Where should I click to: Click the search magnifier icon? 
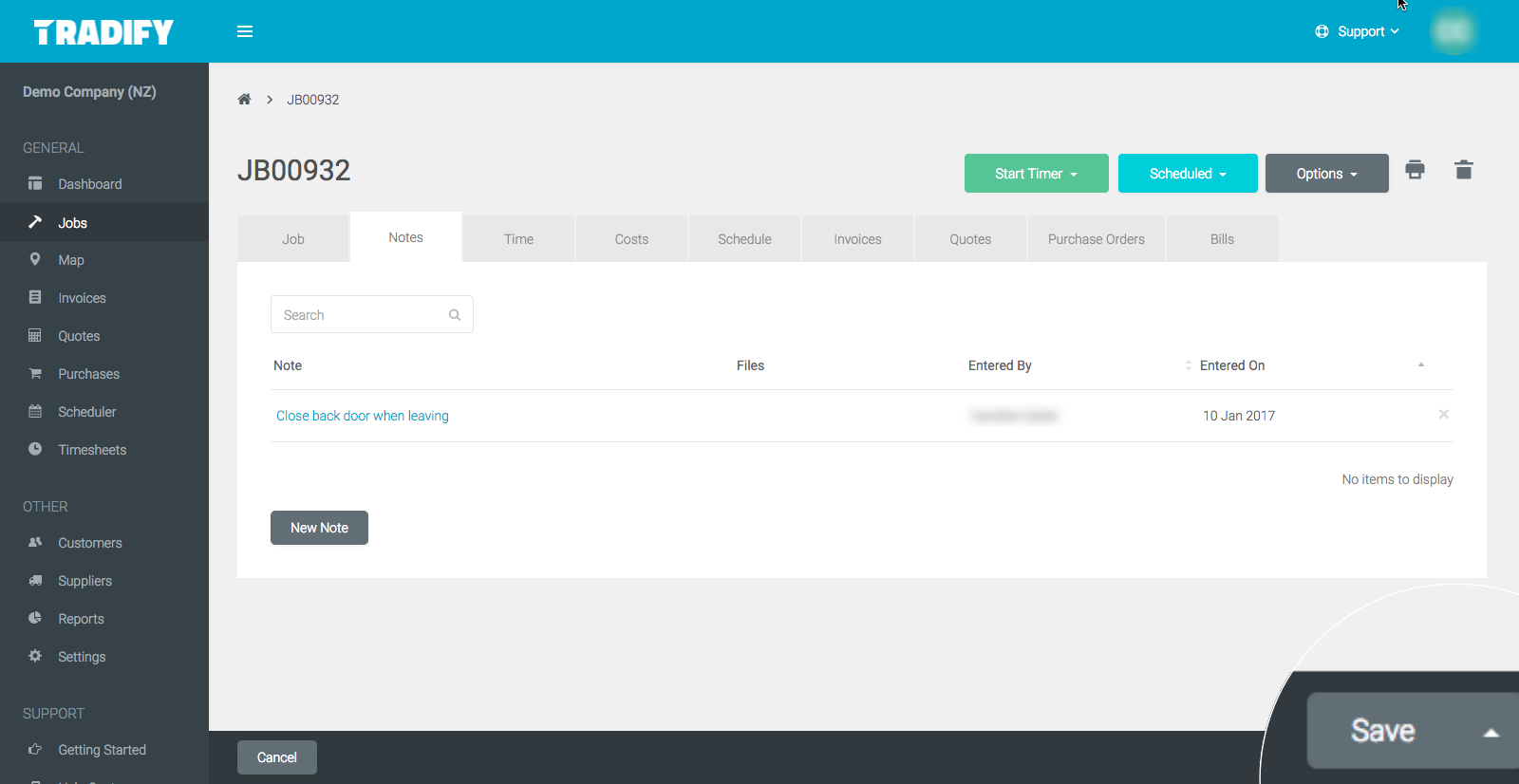click(455, 315)
